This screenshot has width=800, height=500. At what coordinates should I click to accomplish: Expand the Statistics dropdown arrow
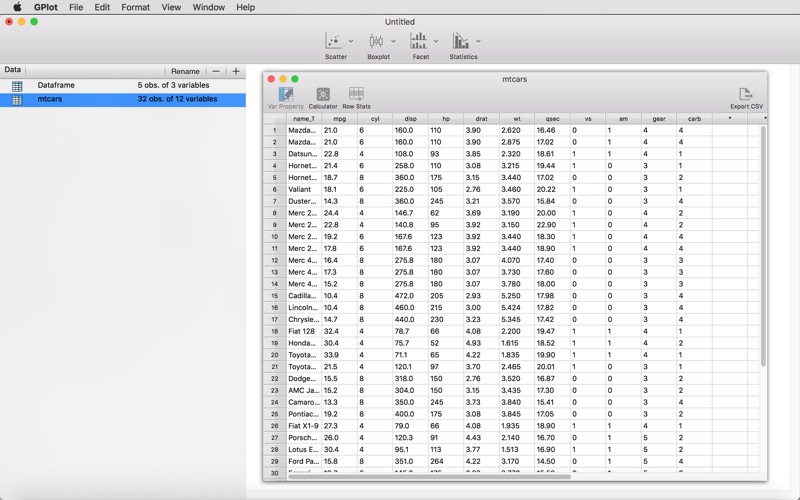coord(478,41)
